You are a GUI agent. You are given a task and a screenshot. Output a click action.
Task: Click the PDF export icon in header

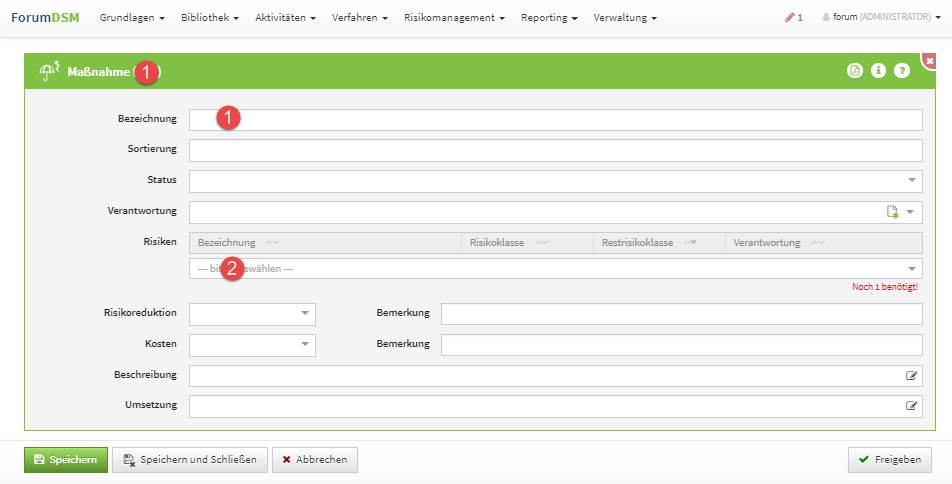pos(854,71)
